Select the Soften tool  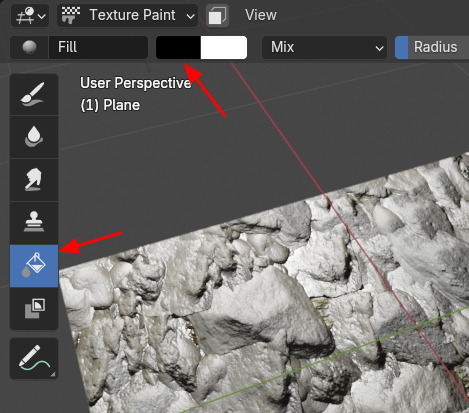[34, 137]
